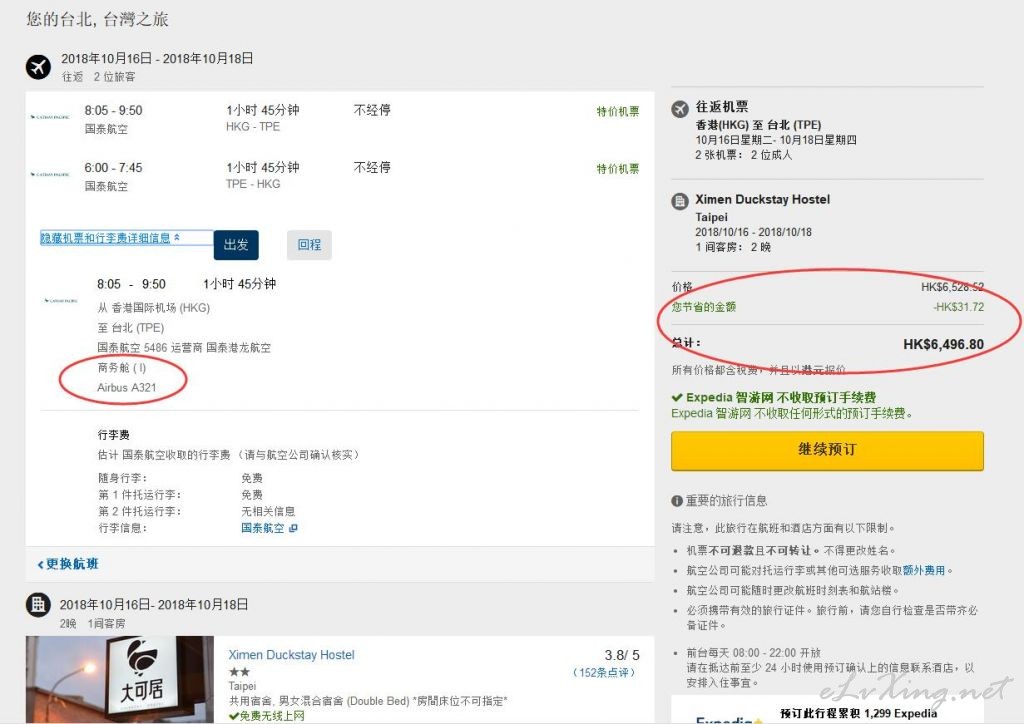Click the 特价机票 label on 8:05 flight
1024x724 pixels.
(618, 112)
